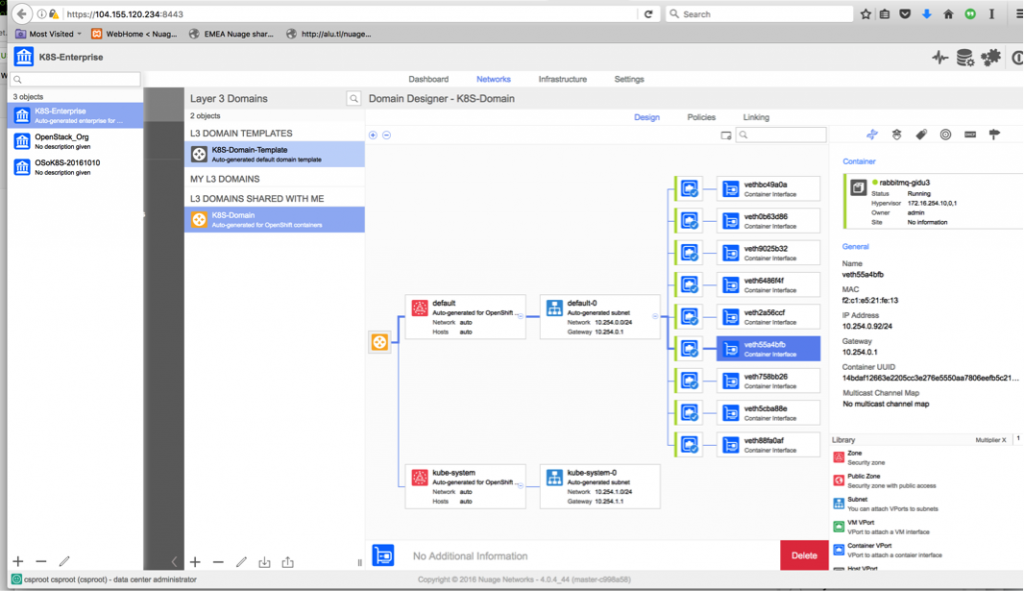1024x591 pixels.
Task: Switch to the Design view
Action: click(647, 118)
